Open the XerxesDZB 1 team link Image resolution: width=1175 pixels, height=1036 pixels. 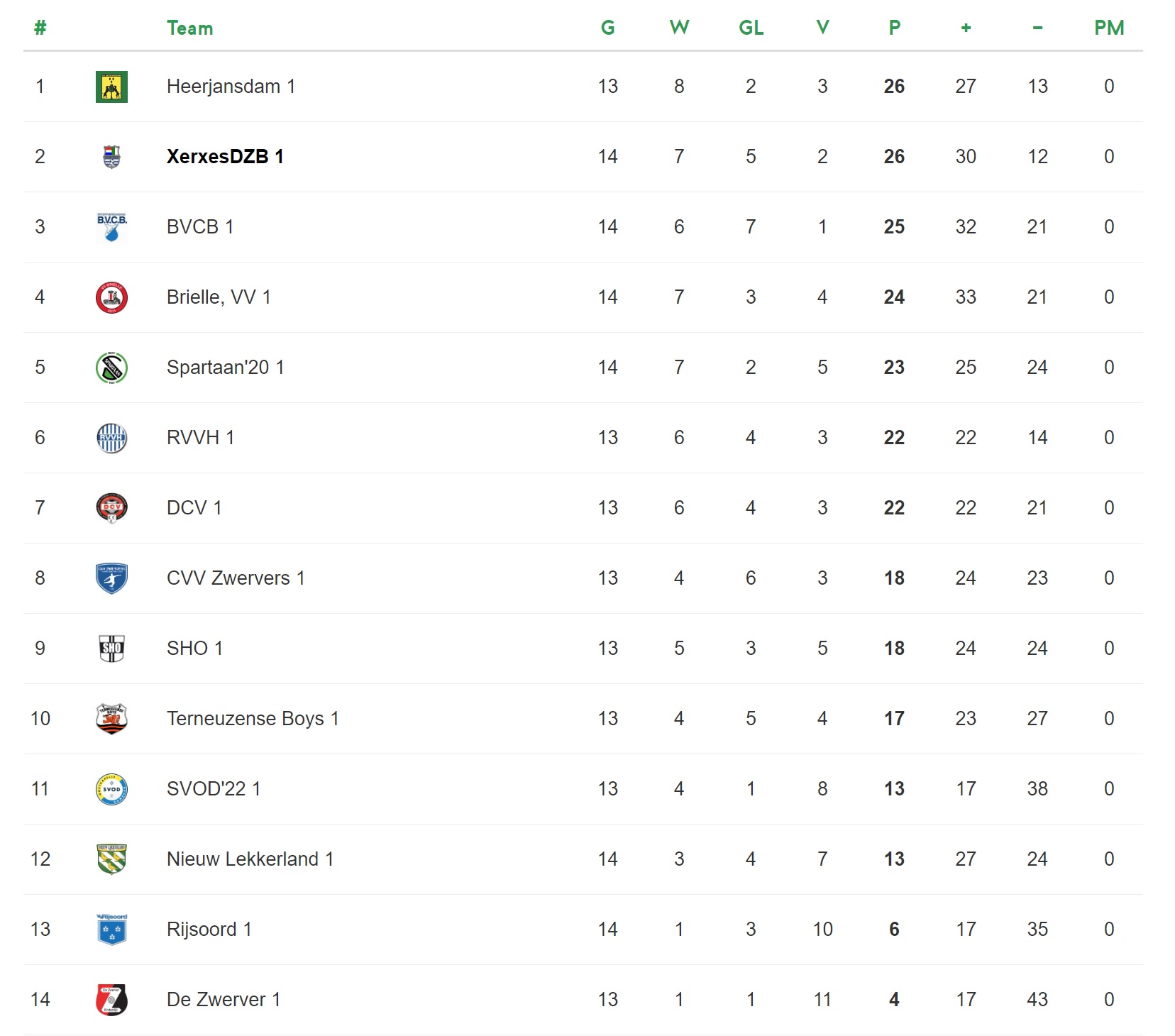(225, 157)
